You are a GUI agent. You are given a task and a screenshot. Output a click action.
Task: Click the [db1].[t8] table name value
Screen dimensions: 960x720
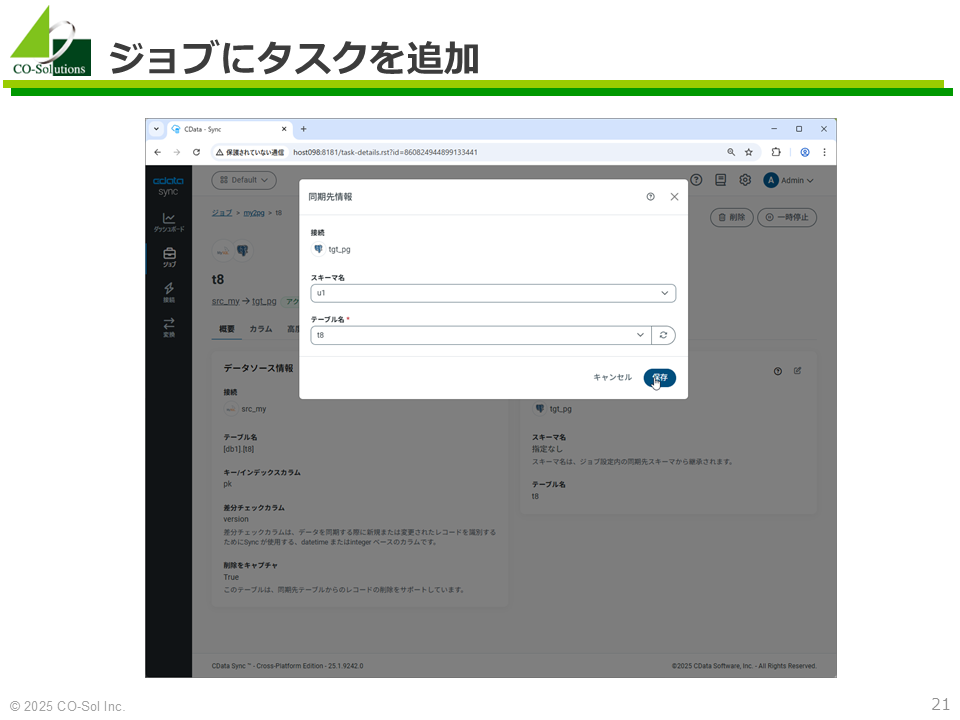coord(239,449)
